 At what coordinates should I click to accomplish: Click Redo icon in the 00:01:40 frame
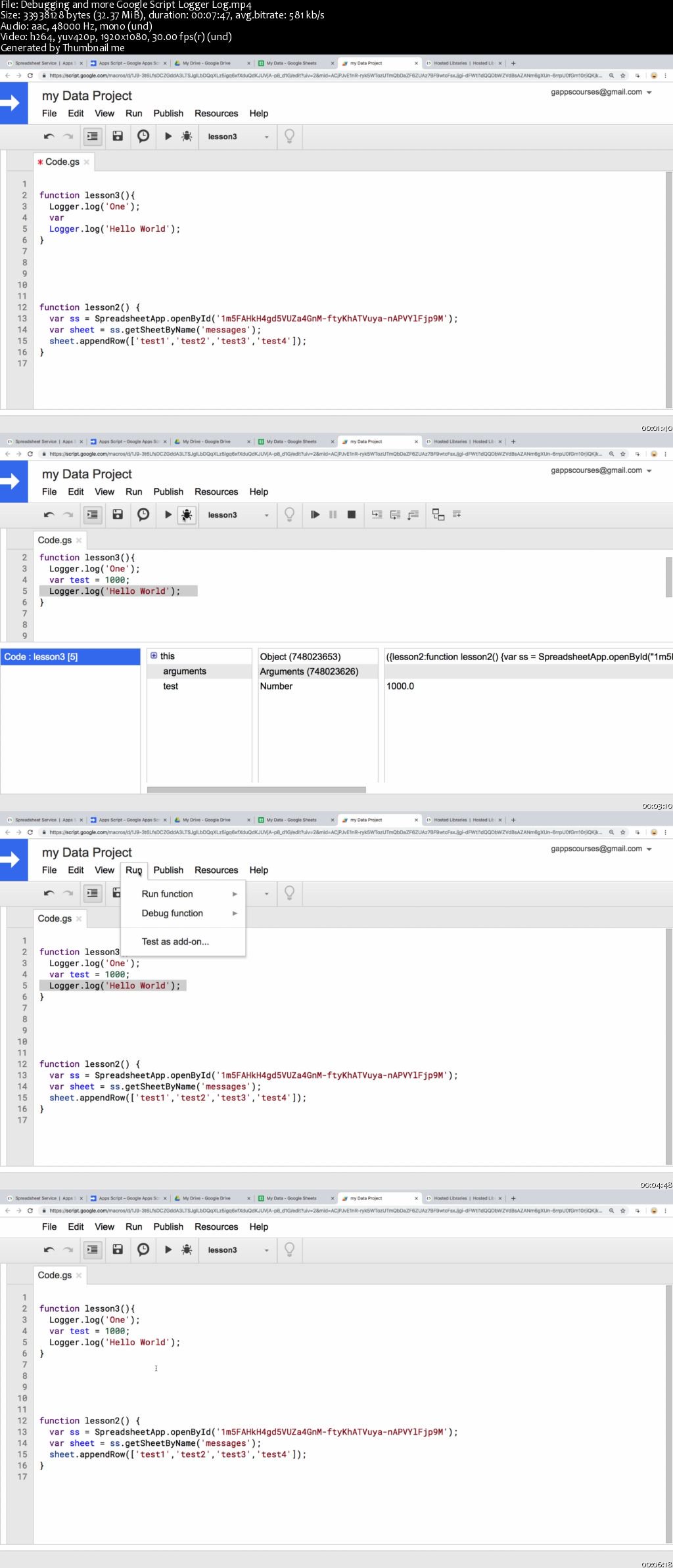[x=68, y=137]
